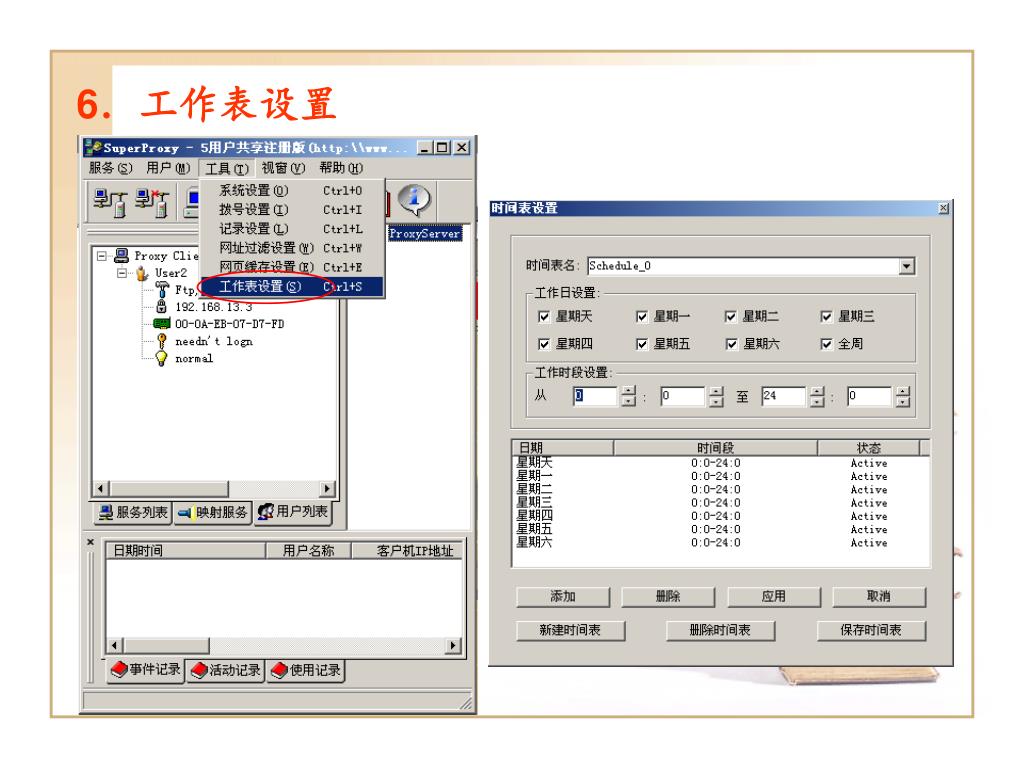Viewport: 1024px width, 768px height.
Task: Click start hour spinner arrows
Action: point(628,396)
